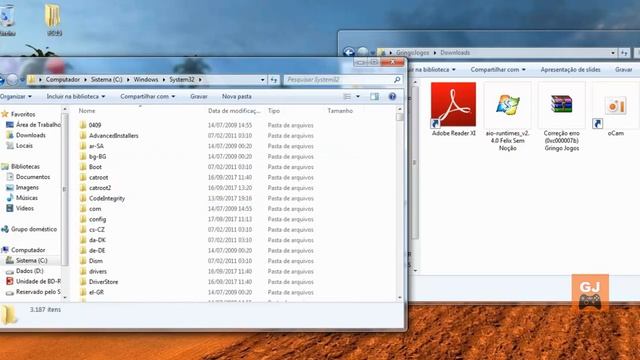
Task: Click the Pesquisar System32 search field
Action: coord(339,80)
